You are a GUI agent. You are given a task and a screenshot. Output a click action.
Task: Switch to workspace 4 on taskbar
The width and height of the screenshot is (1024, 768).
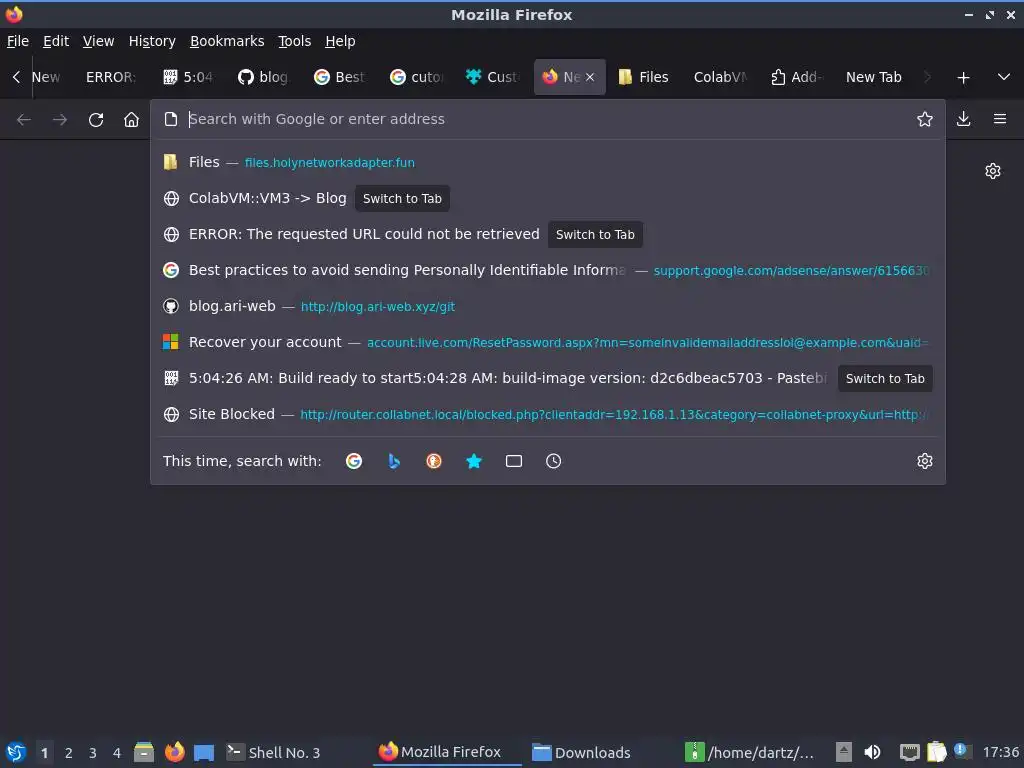click(x=117, y=753)
